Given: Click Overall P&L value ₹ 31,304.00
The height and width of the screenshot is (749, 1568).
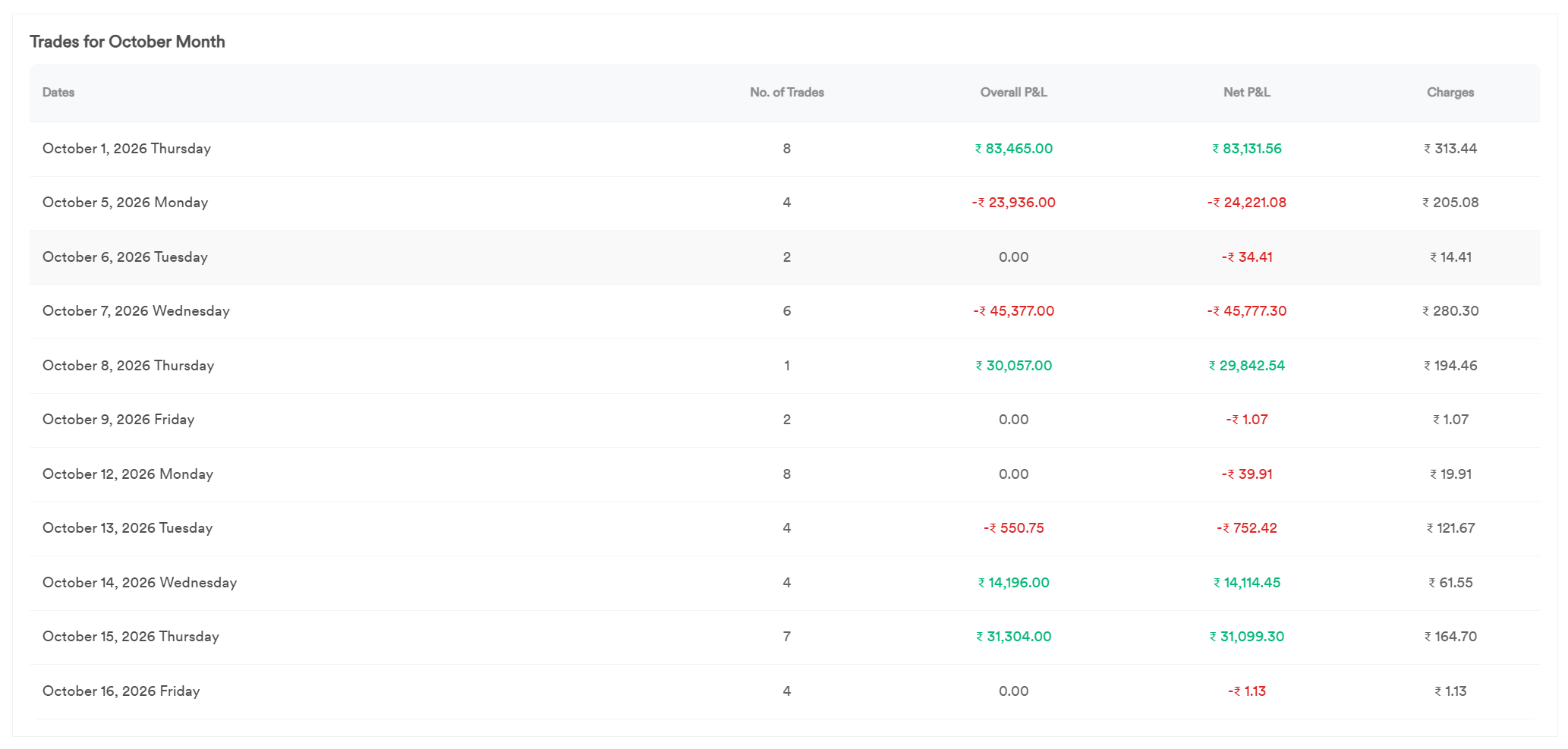Looking at the screenshot, I should tap(1014, 637).
